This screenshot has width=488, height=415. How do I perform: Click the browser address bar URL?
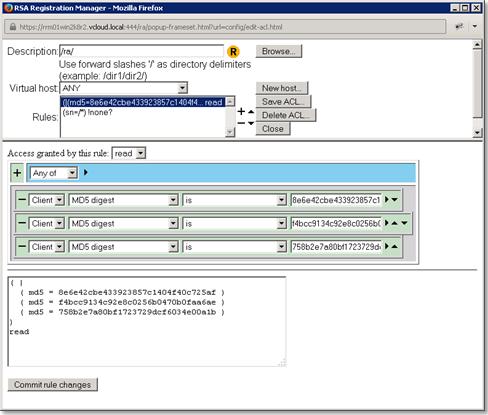[x=225, y=27]
